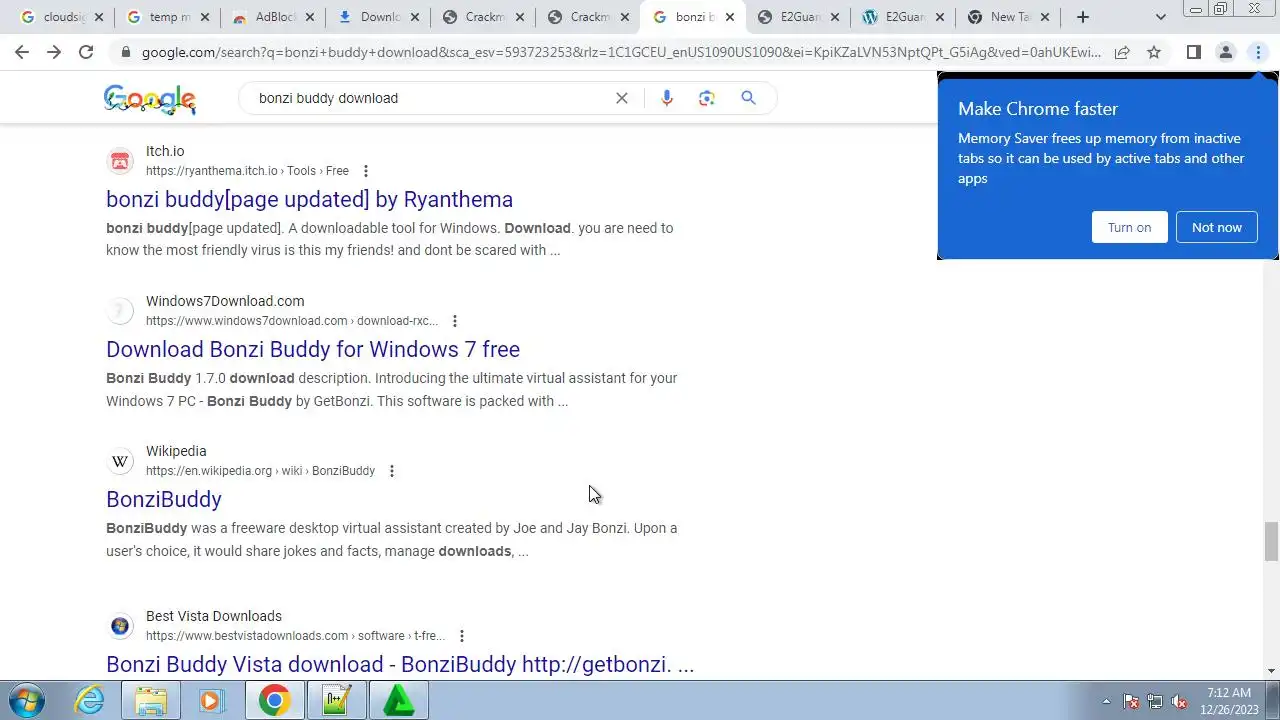Switch to the temp m tab

(165, 17)
